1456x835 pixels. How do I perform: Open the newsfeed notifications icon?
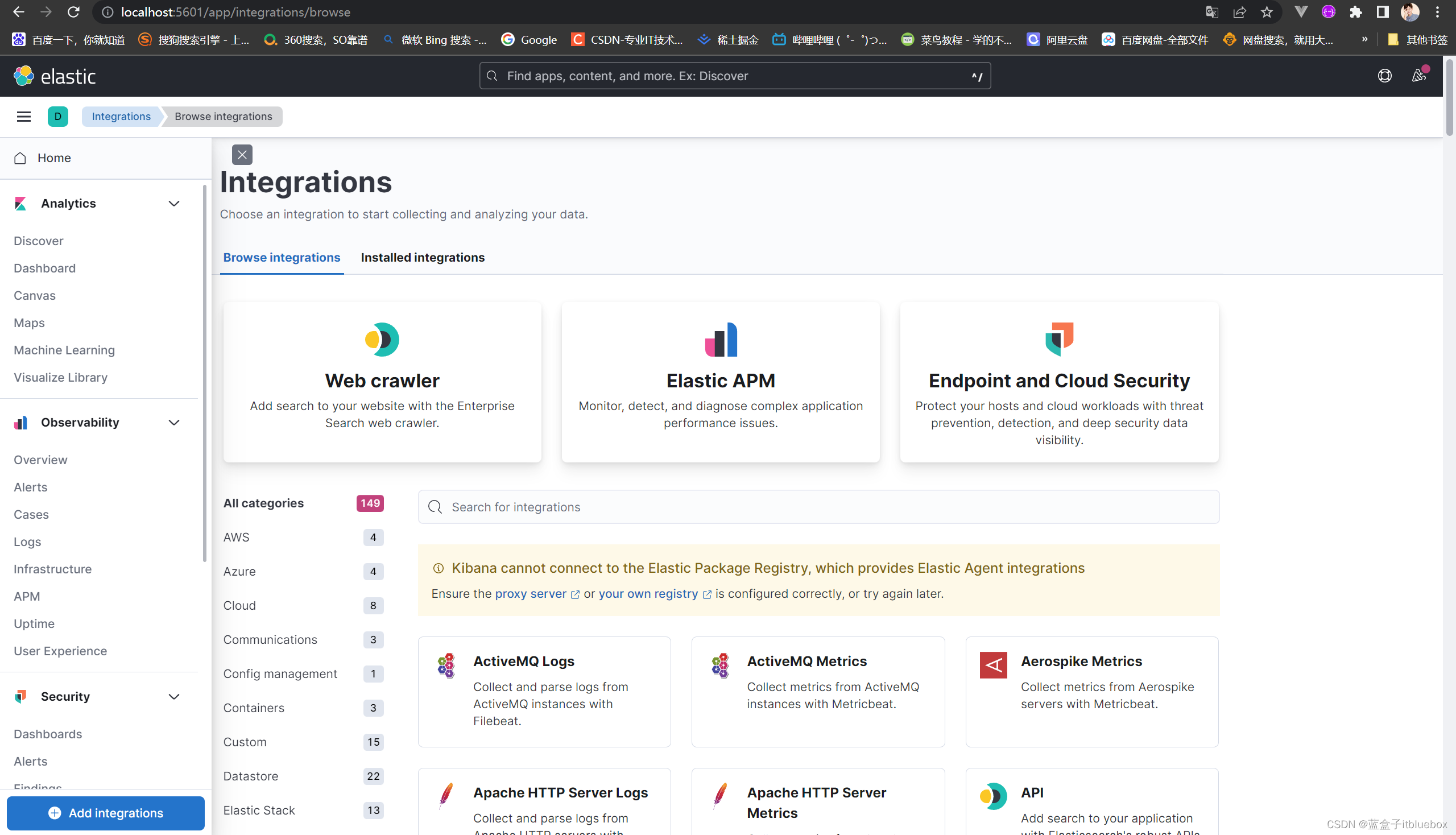tap(1418, 76)
